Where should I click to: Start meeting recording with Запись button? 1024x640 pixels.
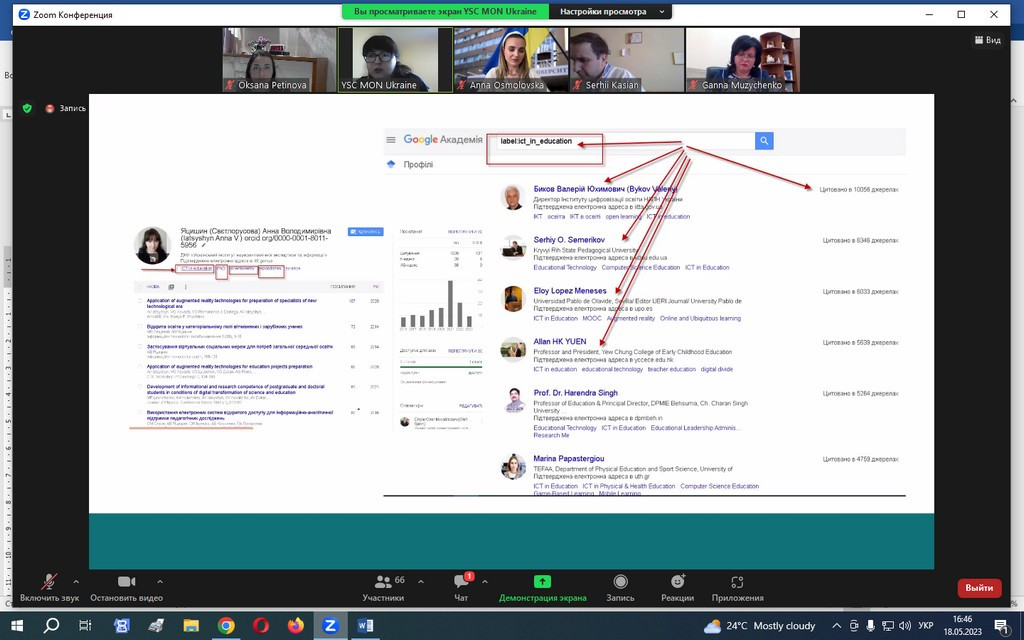[x=620, y=586]
